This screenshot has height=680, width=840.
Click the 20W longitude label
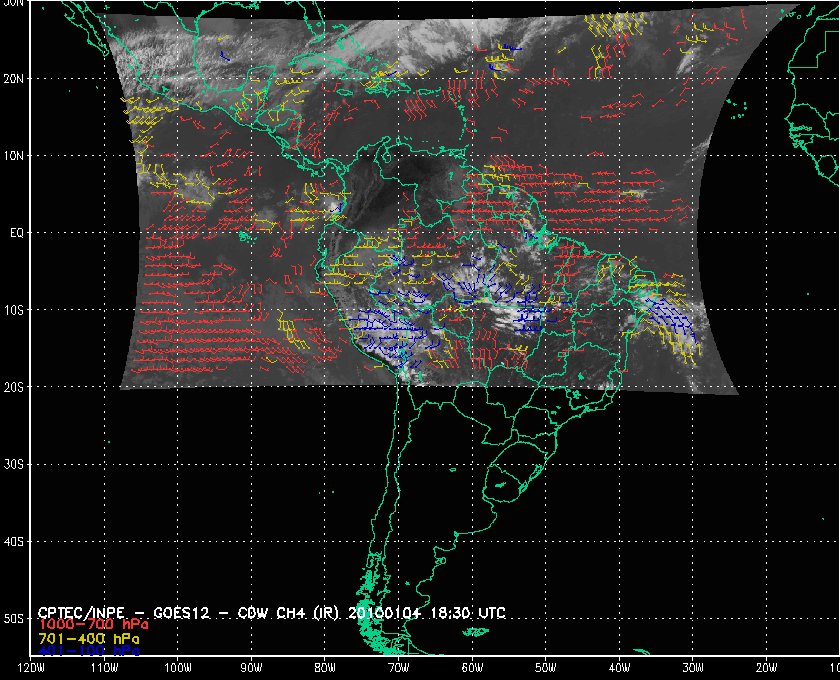[x=766, y=668]
